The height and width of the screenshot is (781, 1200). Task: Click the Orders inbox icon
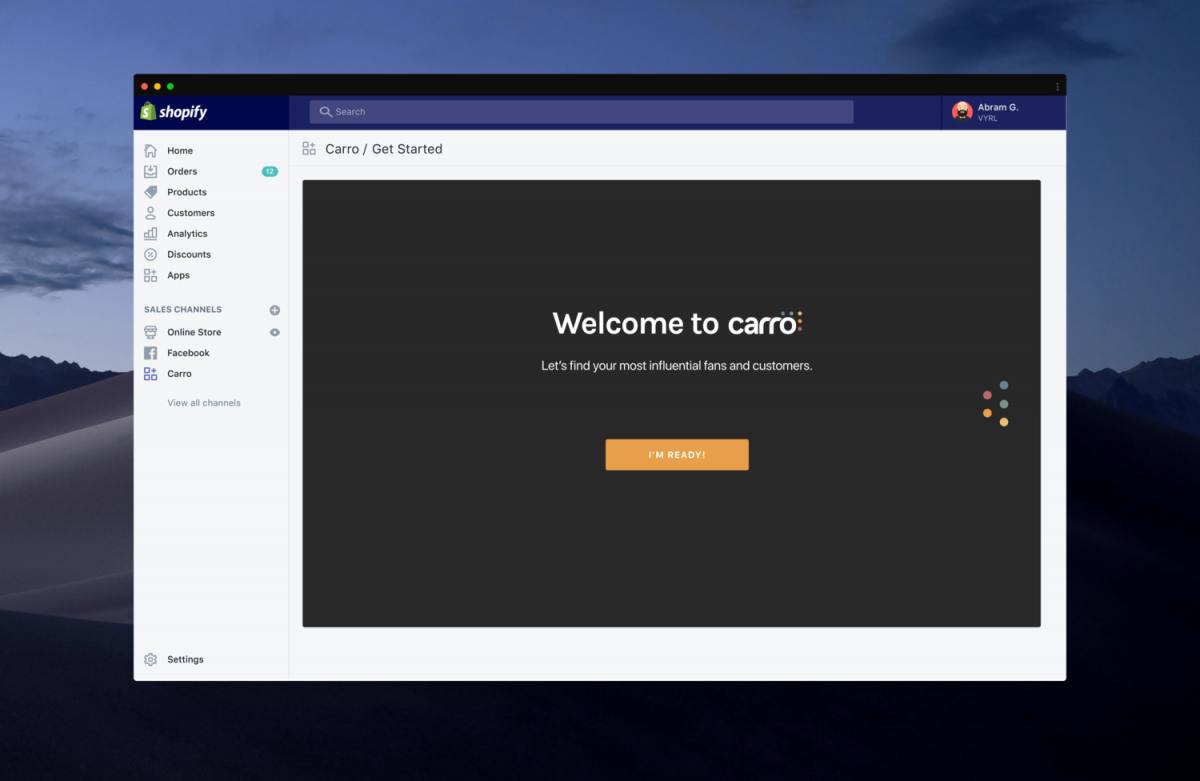[150, 172]
